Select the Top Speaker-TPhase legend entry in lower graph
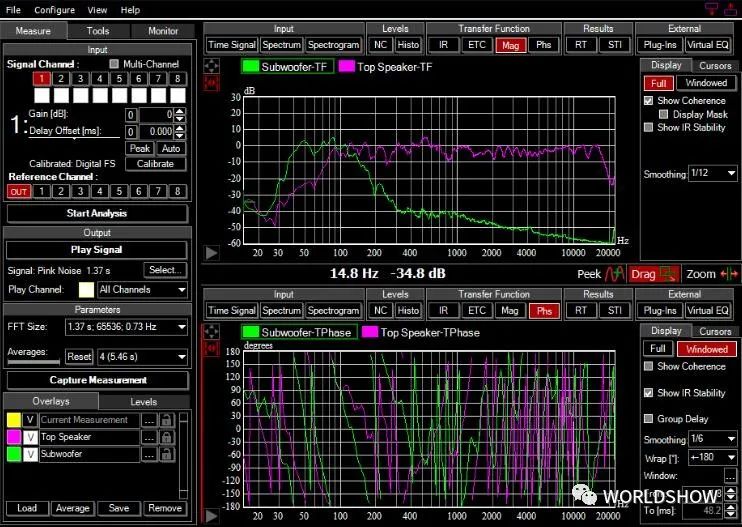This screenshot has width=742, height=527. (421, 333)
